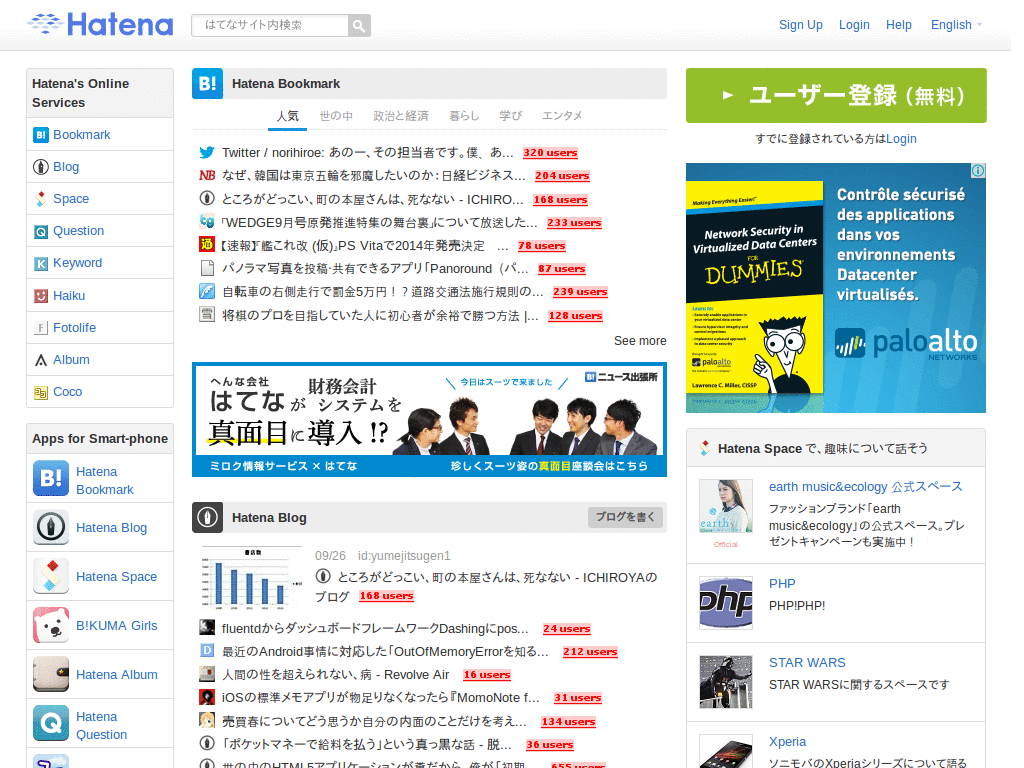Click the 204 users count badge
The height and width of the screenshot is (768, 1024).
(x=562, y=176)
